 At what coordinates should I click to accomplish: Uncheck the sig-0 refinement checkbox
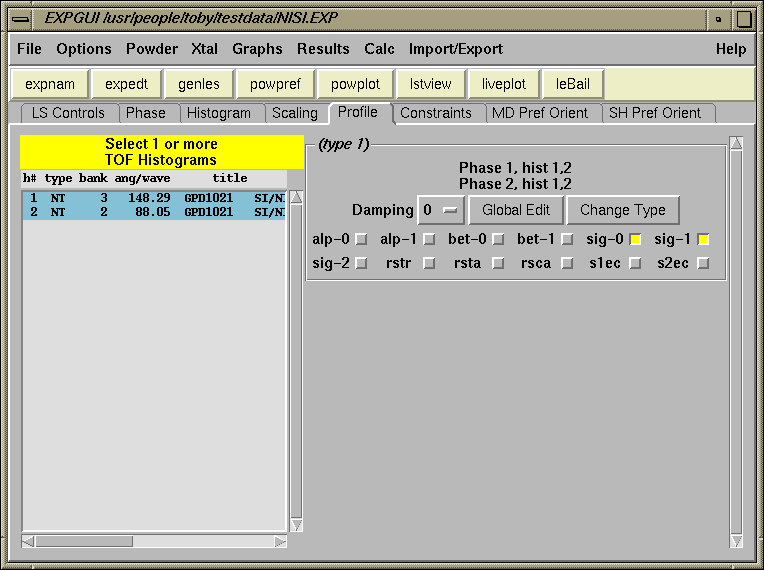coord(635,239)
